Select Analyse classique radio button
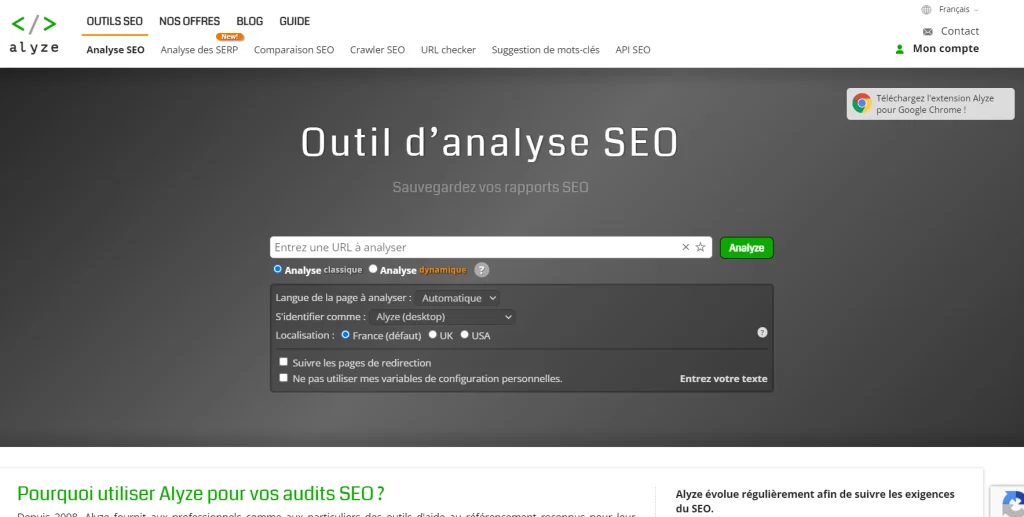 278,269
